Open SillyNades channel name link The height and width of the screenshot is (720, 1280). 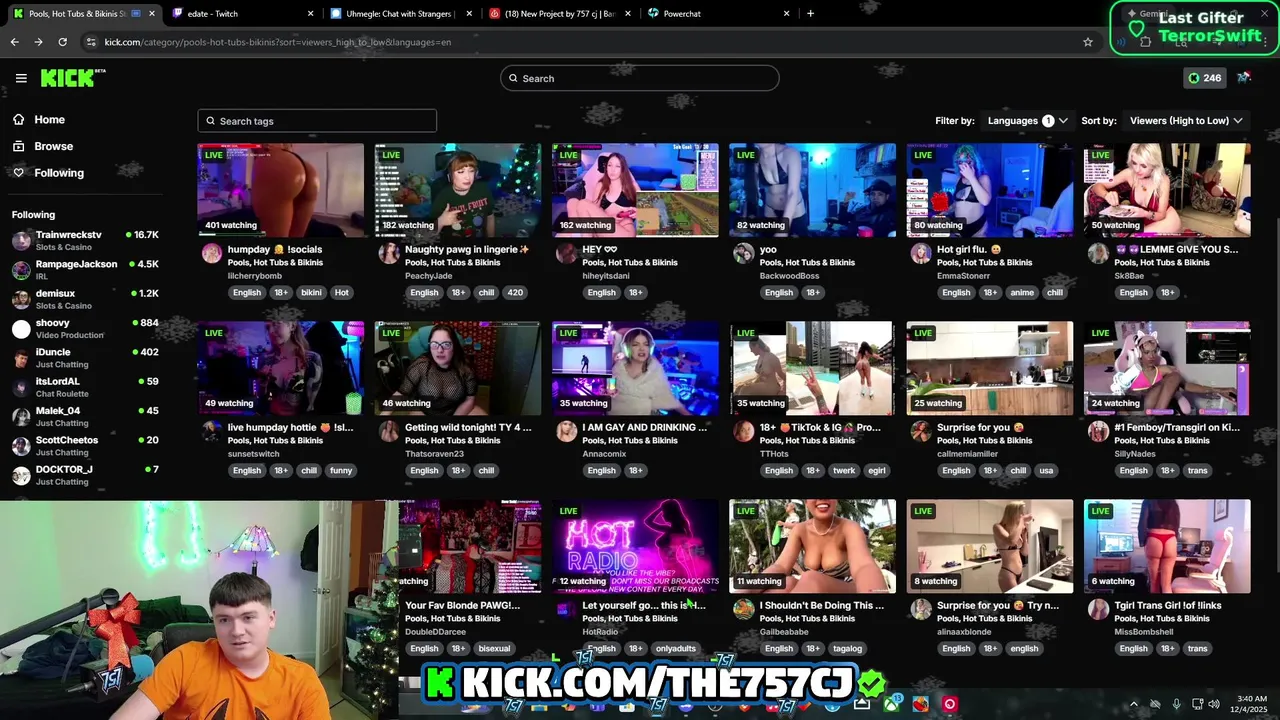1135,454
